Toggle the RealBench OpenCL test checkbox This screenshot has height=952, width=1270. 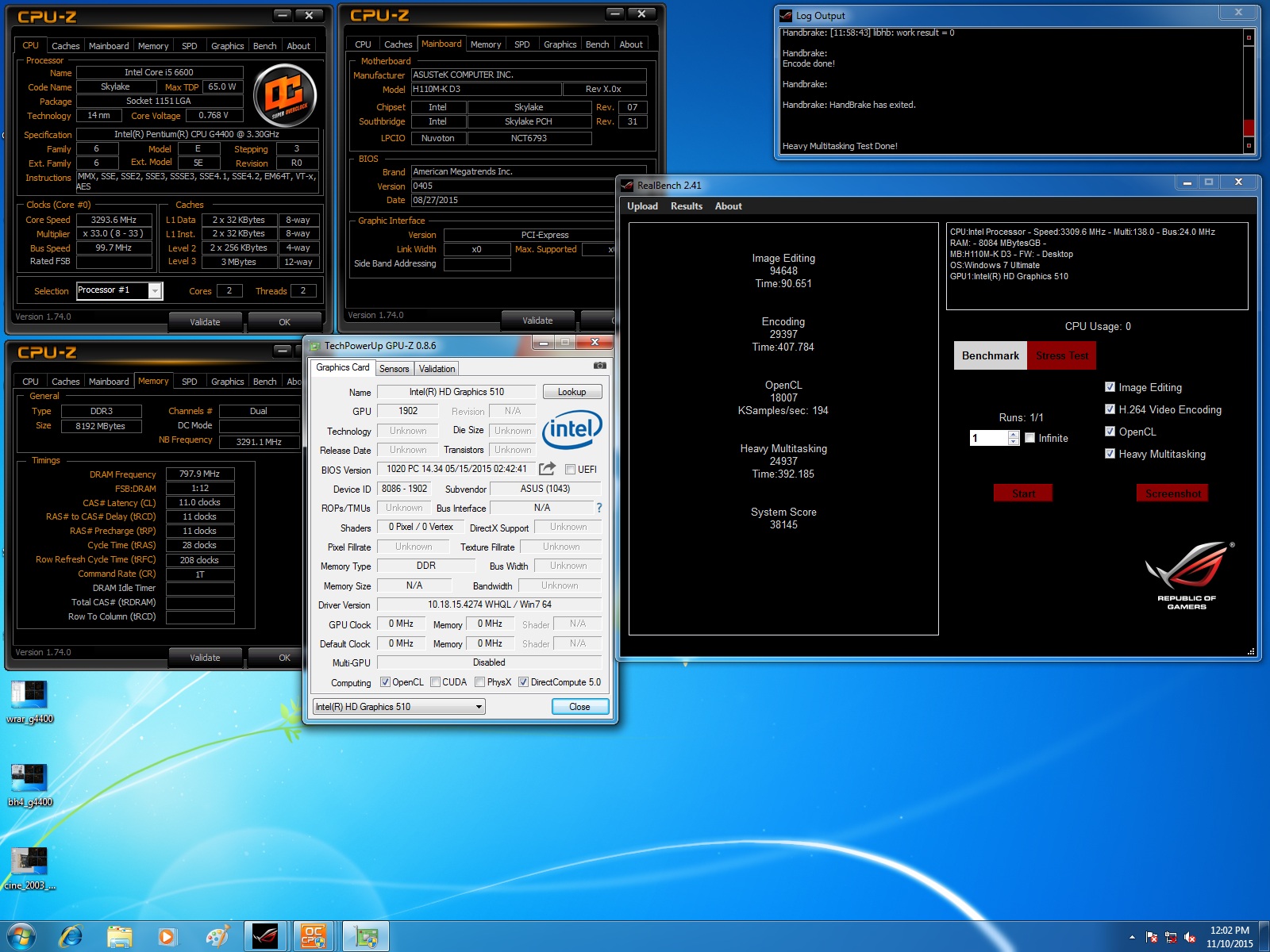pyautogui.click(x=1110, y=432)
